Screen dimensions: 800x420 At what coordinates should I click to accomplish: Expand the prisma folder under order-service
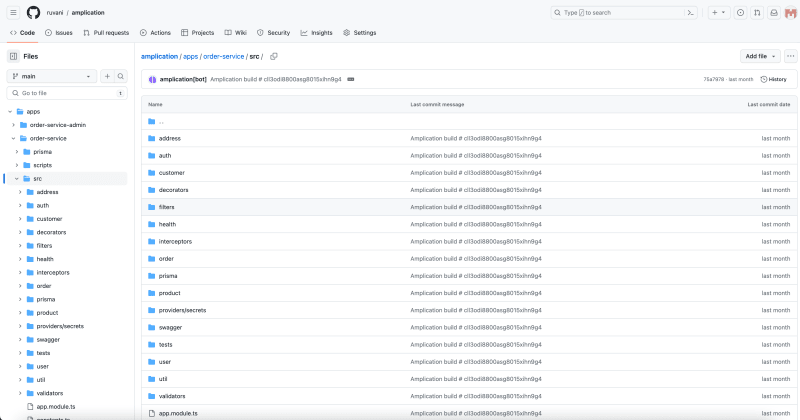[17, 152]
